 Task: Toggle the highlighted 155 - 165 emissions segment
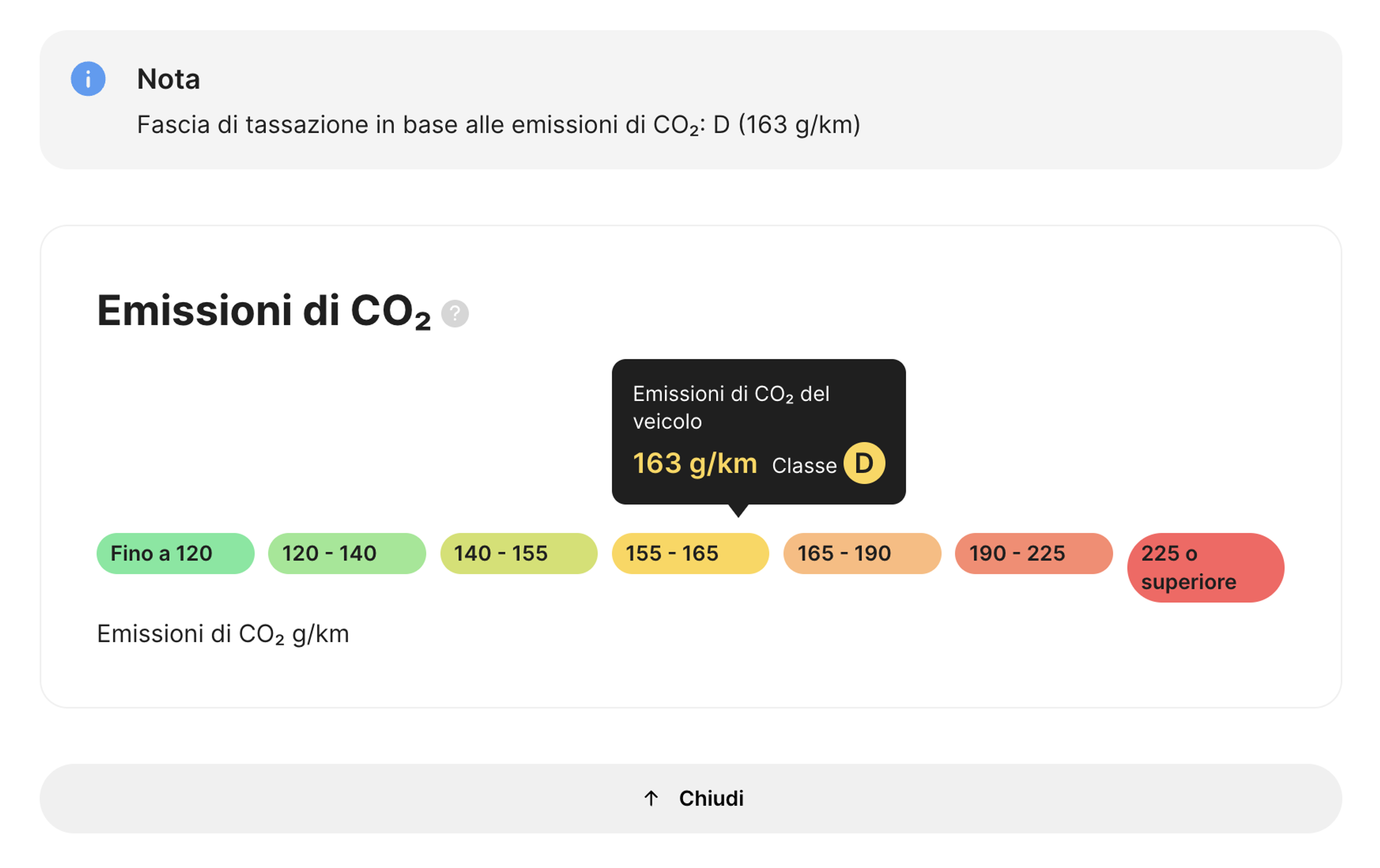point(690,553)
